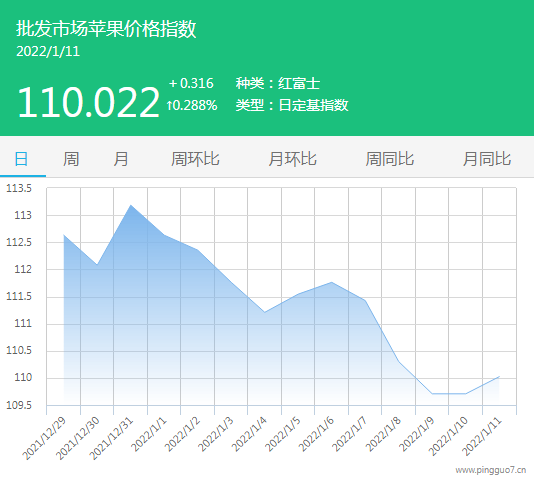Click the last data point 2022/1/11
The height and width of the screenshot is (482, 534).
(499, 376)
